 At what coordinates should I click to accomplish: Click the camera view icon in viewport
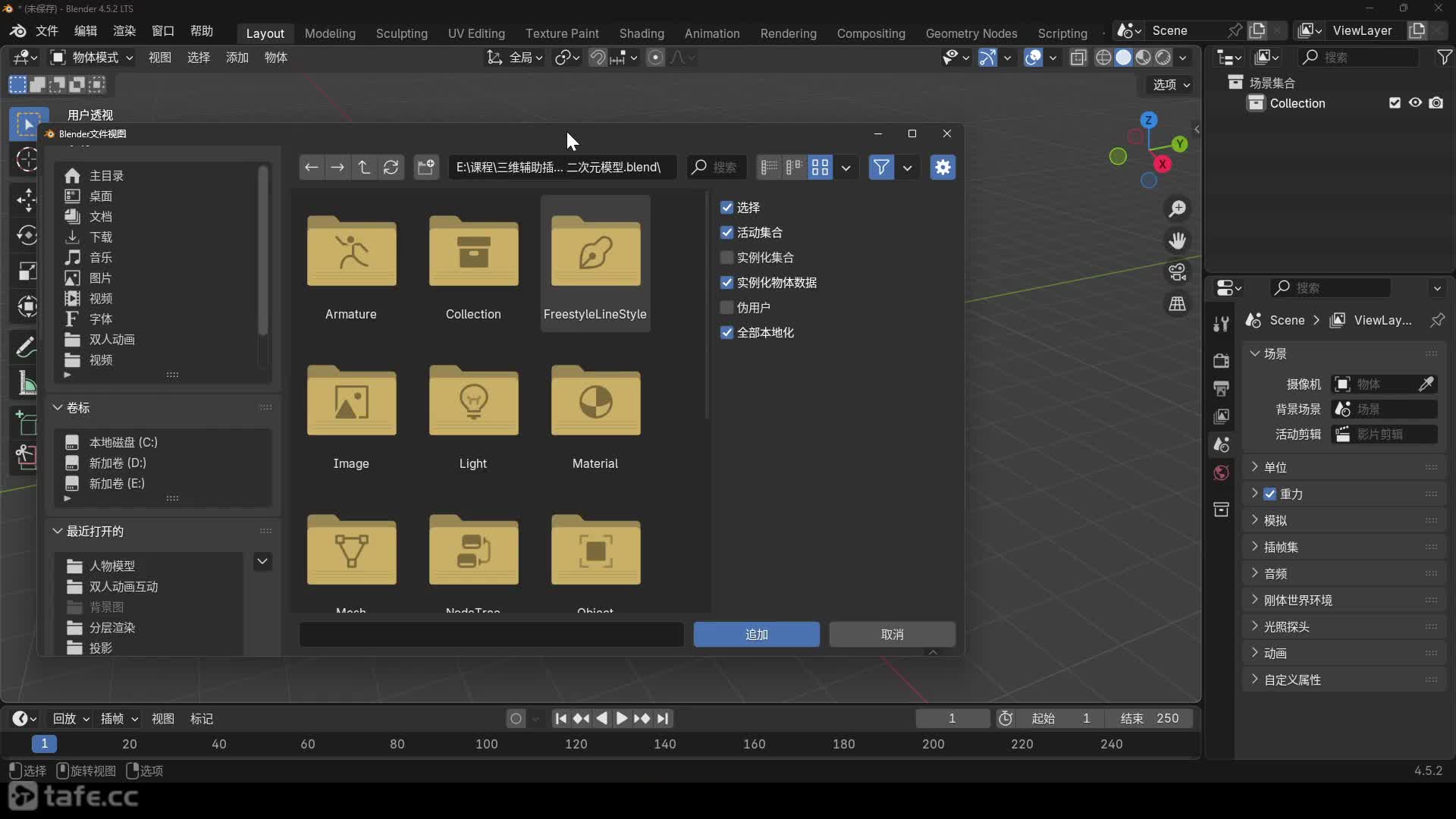tap(1177, 272)
